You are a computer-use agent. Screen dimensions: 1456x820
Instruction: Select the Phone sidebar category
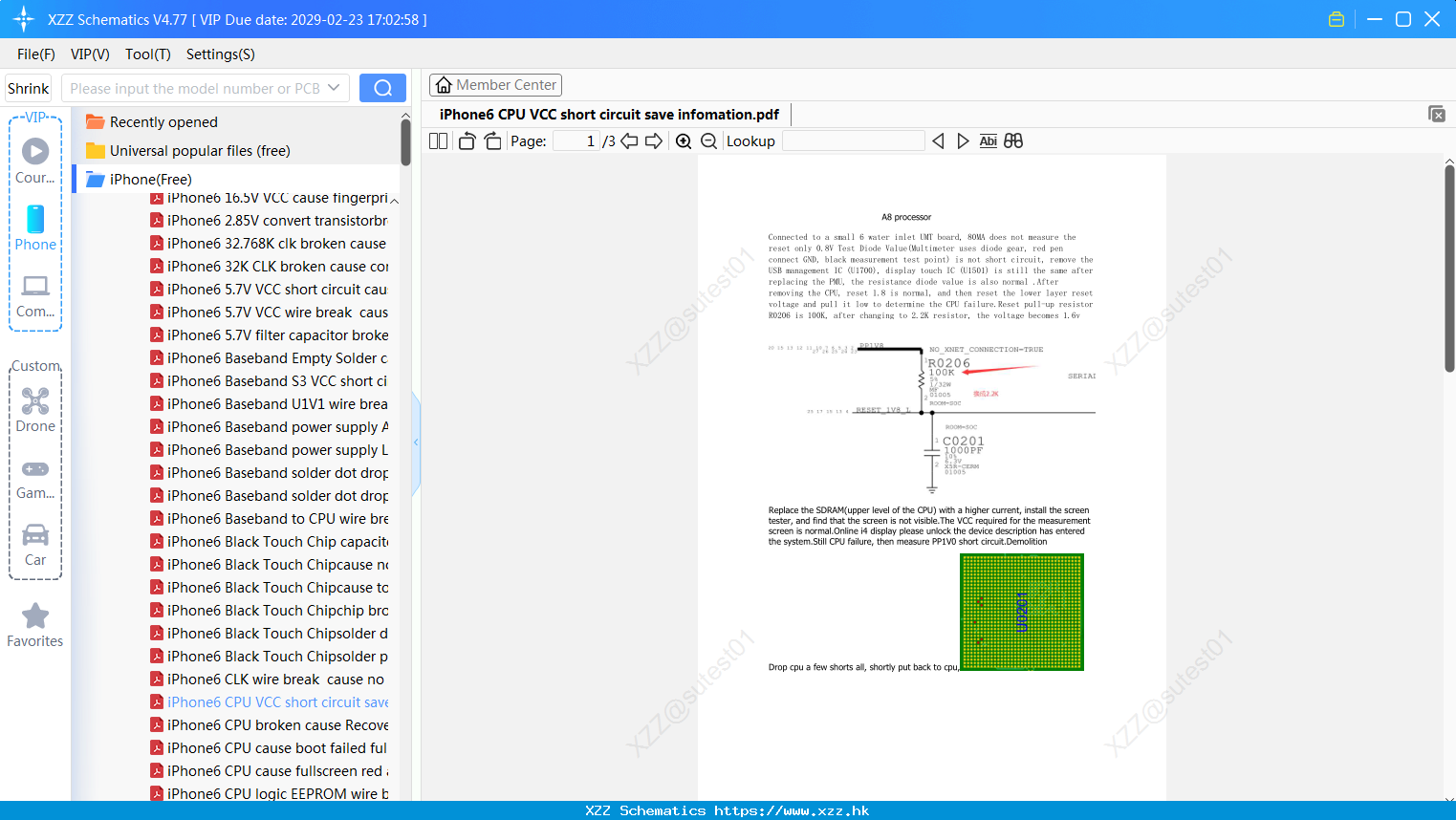coord(35,228)
